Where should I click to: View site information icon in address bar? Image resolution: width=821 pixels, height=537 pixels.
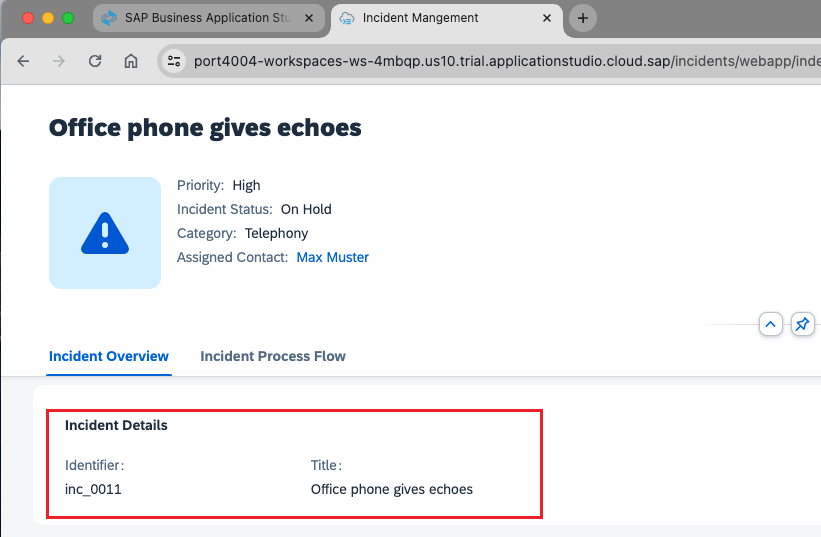174,61
